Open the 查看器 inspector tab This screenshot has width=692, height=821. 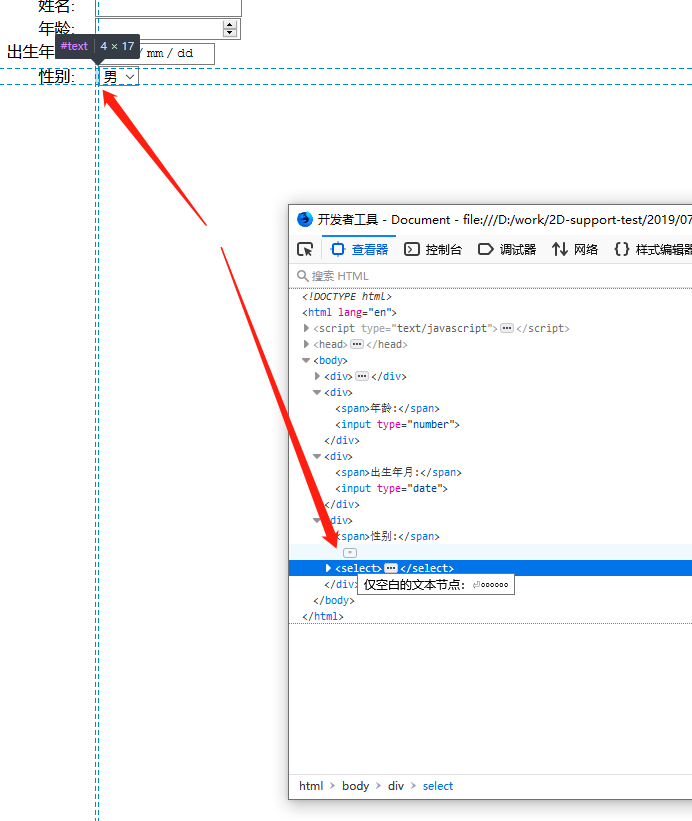click(x=359, y=249)
